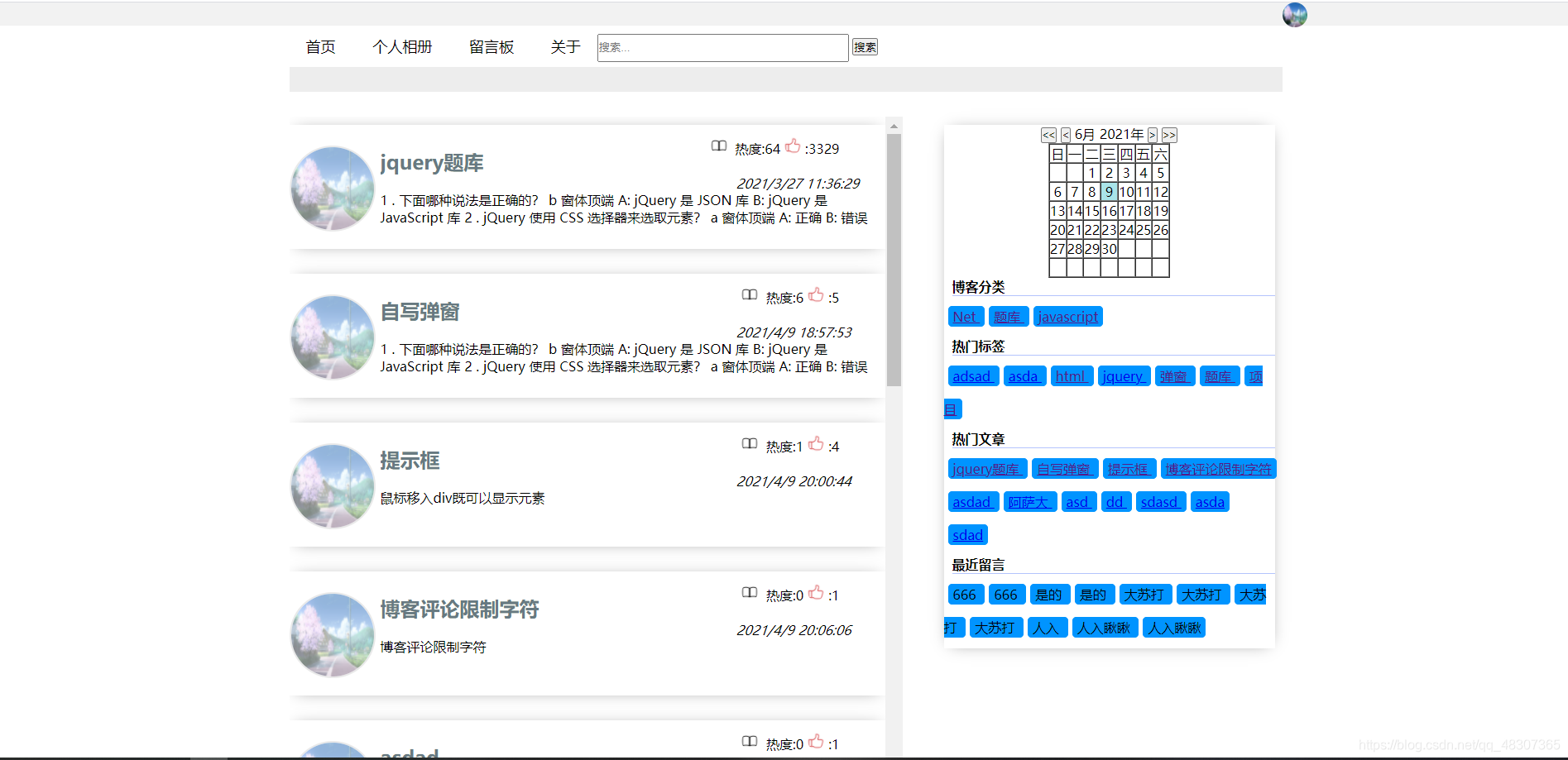
Task: Click the date 2021/4/9 20:00:44
Action: tap(794, 481)
